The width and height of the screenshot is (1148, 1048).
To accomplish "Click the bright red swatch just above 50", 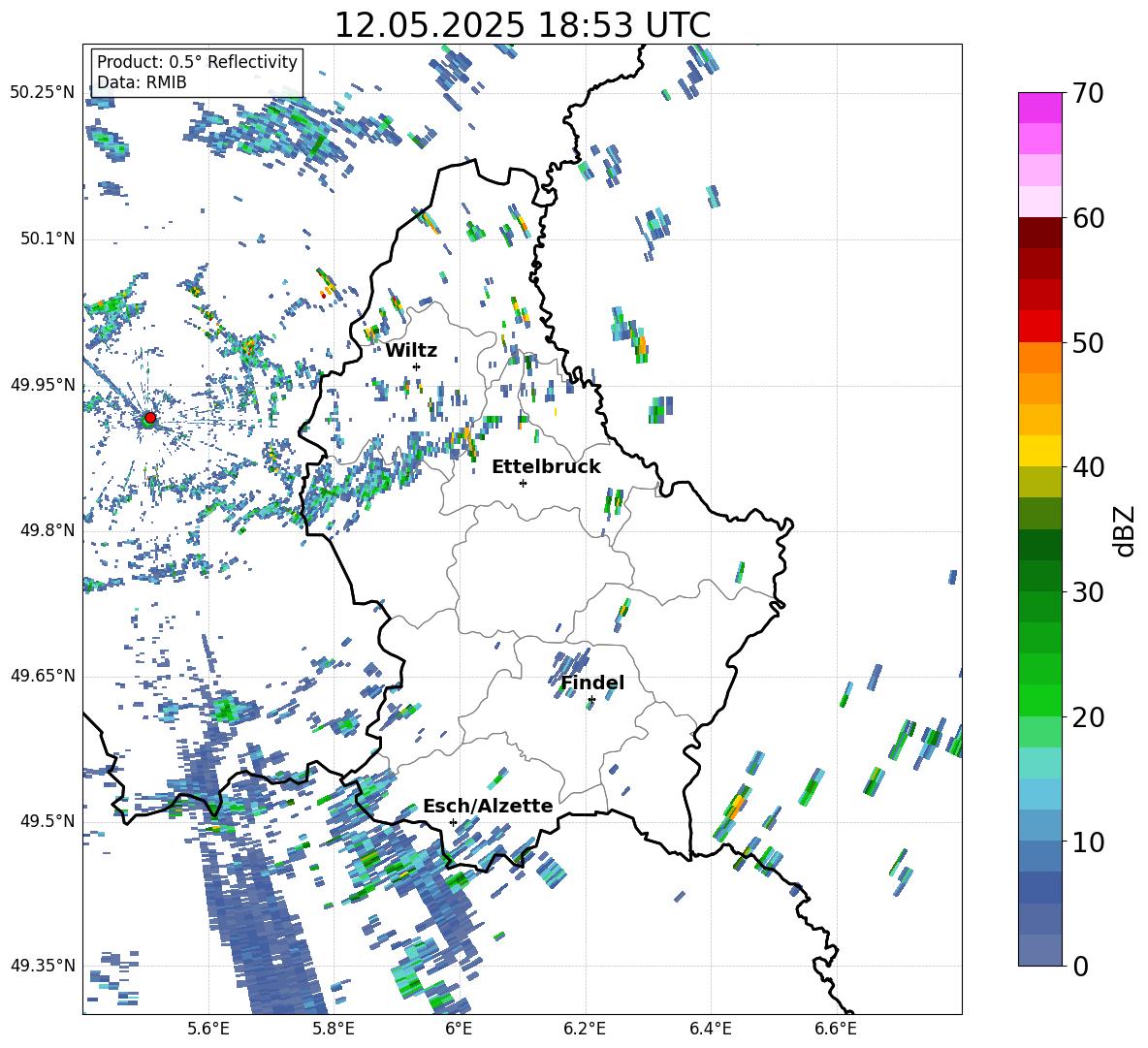I will [x=1039, y=327].
